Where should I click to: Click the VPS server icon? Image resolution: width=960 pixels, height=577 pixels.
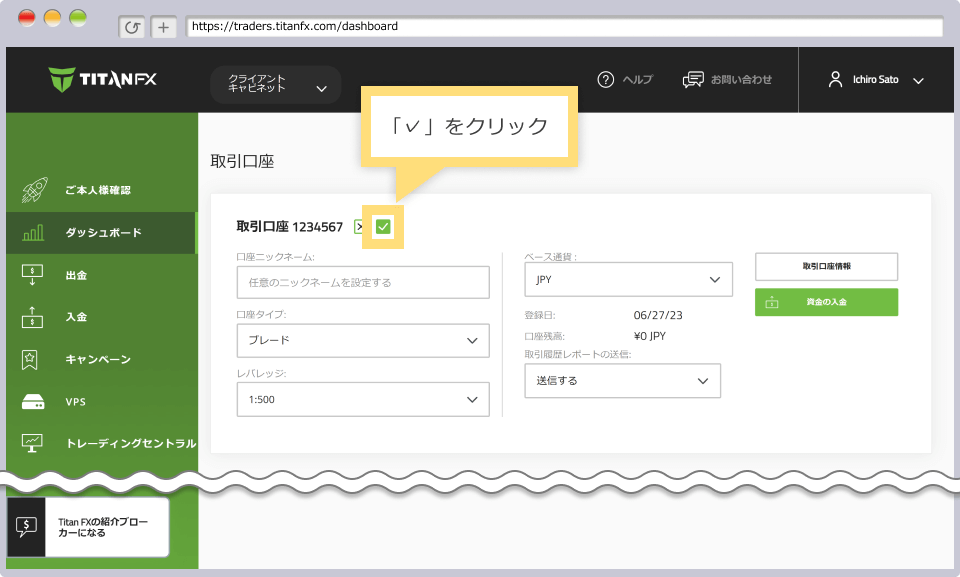(33, 402)
